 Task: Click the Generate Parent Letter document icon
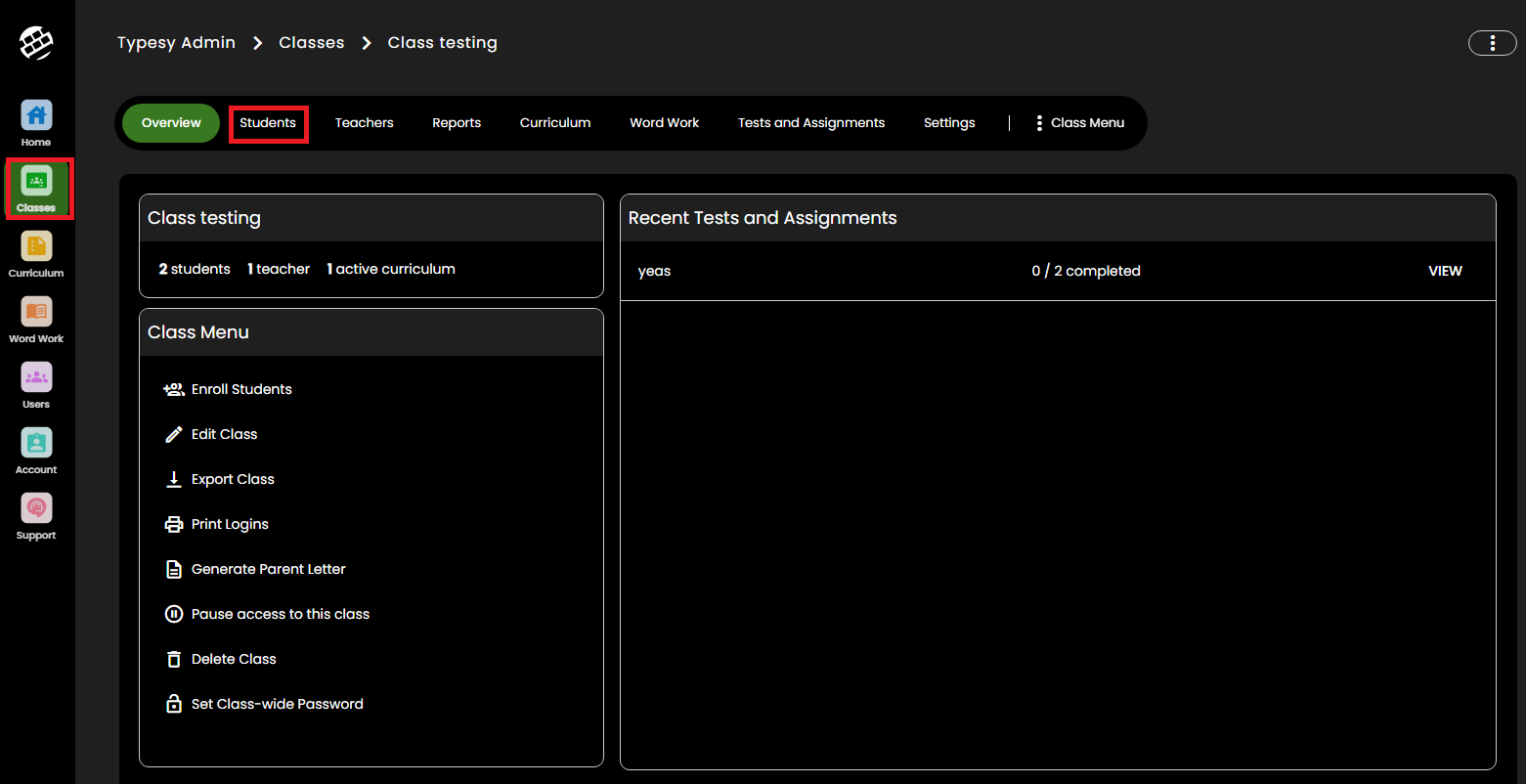pyautogui.click(x=174, y=569)
